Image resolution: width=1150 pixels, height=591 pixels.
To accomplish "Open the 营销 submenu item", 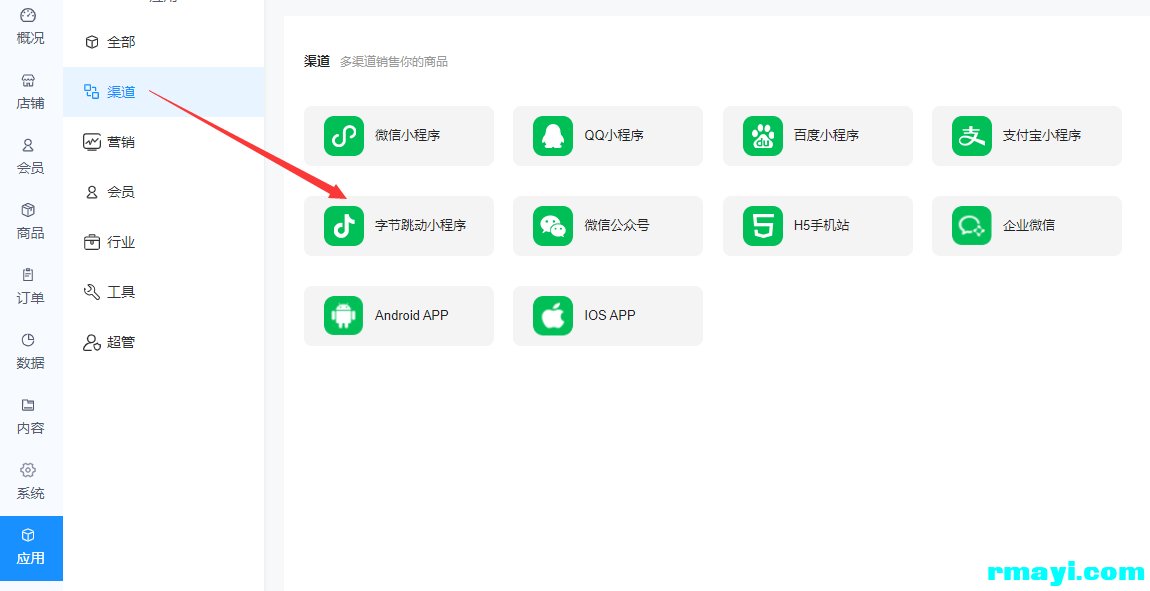I will (x=164, y=142).
